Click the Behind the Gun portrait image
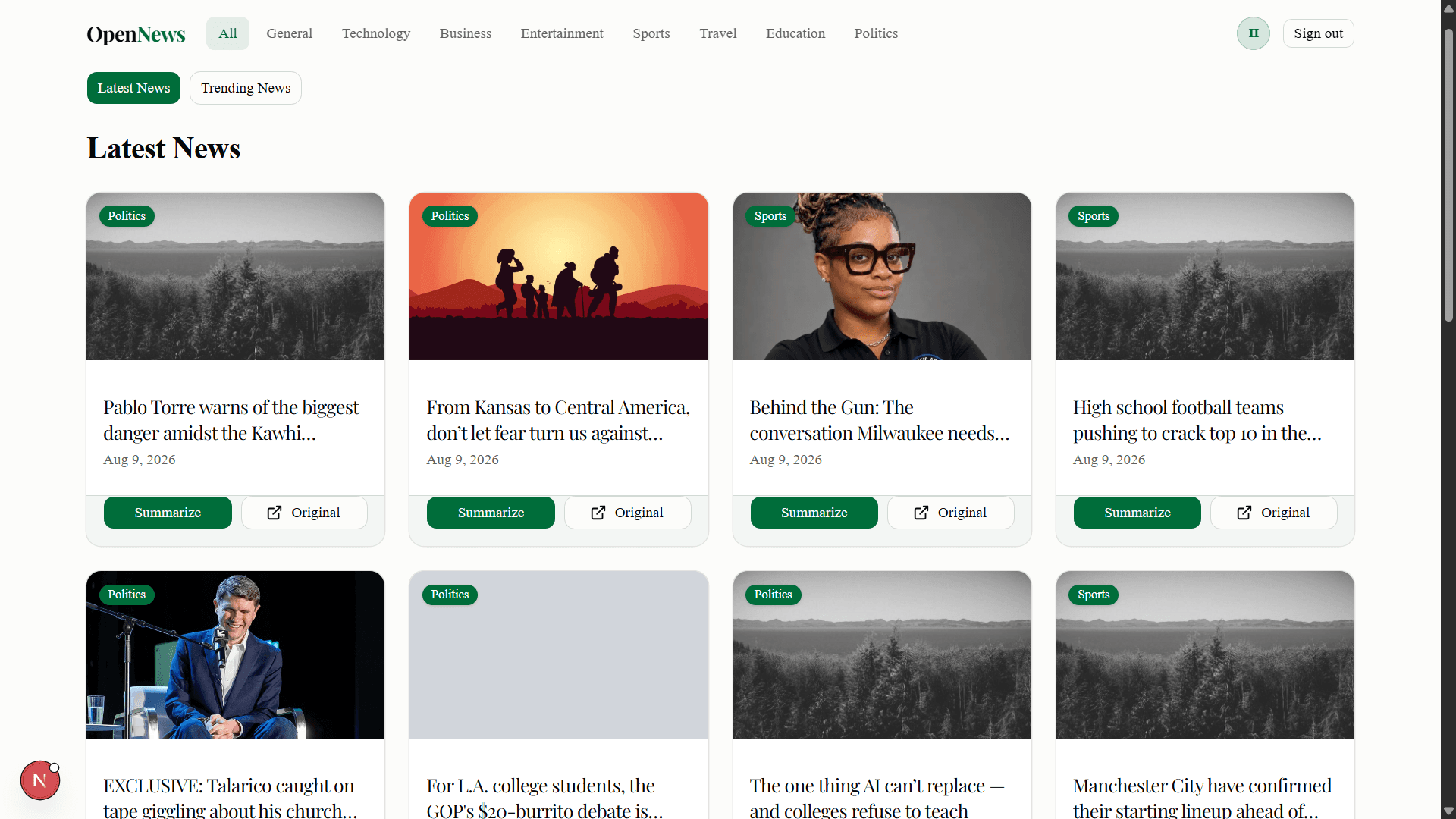The height and width of the screenshot is (819, 1456). (x=882, y=276)
